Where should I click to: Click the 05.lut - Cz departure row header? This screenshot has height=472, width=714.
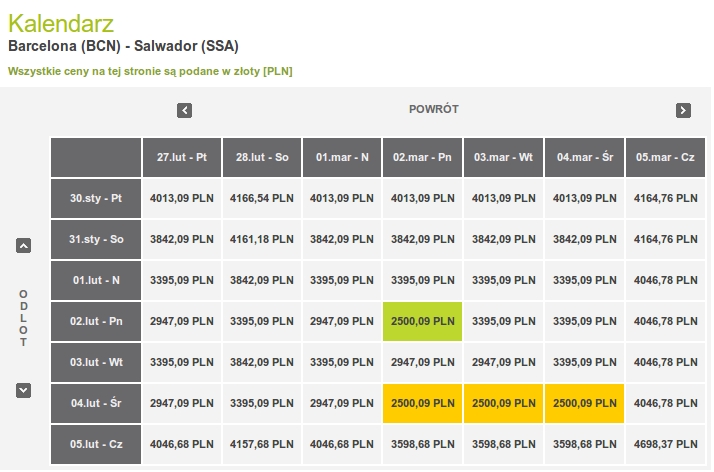(96, 444)
